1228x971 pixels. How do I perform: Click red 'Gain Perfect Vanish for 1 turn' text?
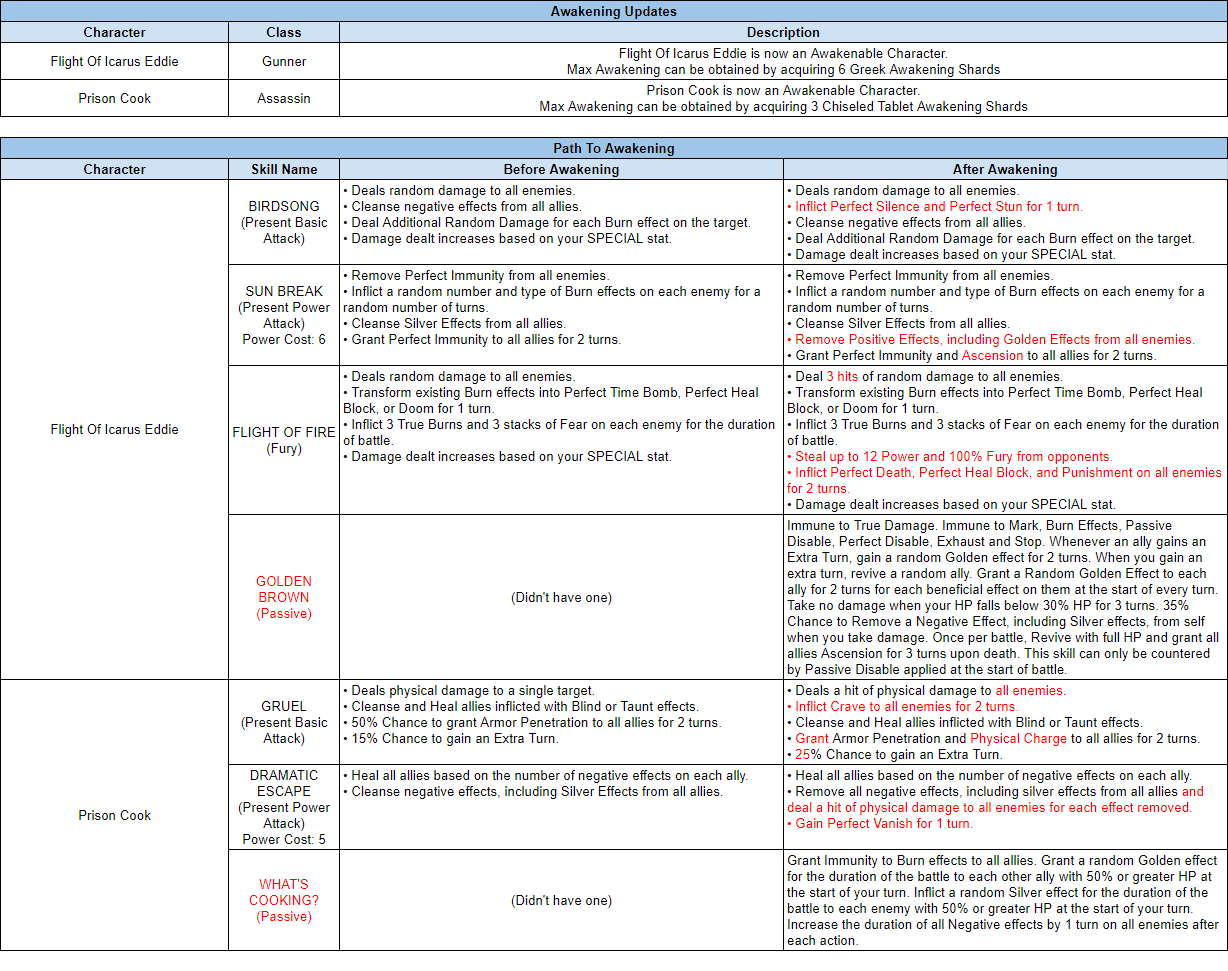(883, 823)
